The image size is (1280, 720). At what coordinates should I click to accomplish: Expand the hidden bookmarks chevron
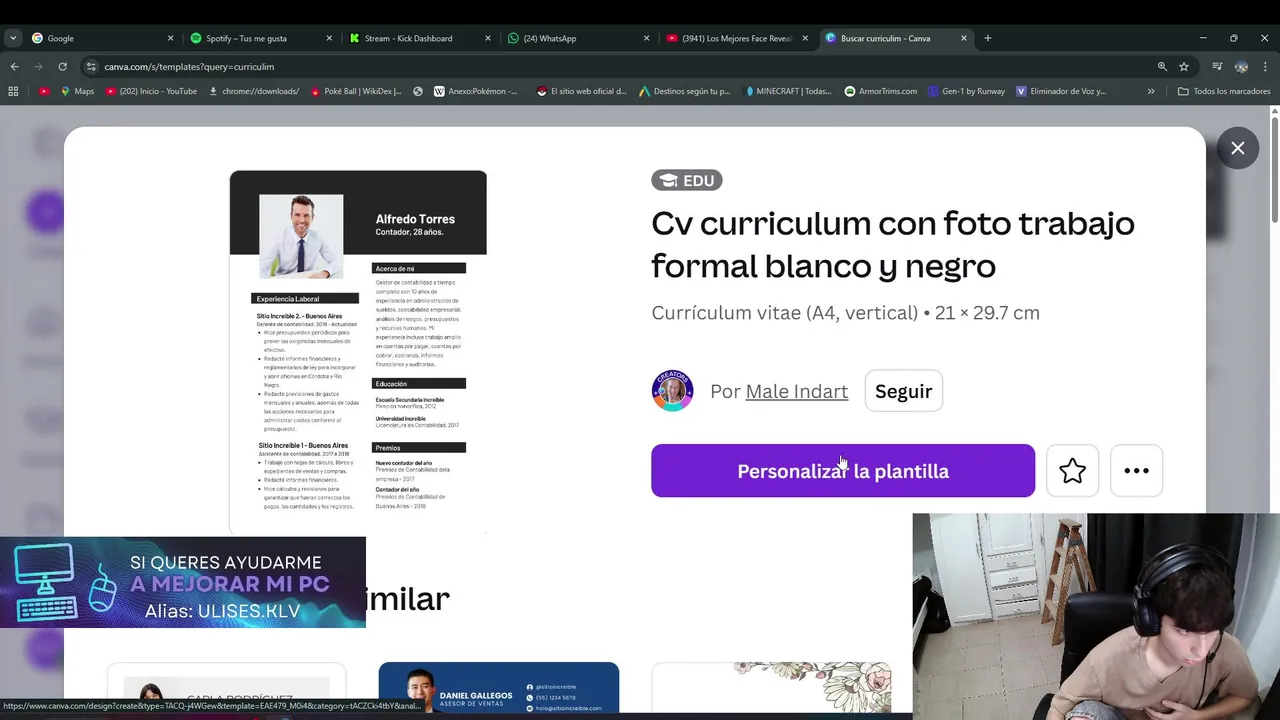[x=1151, y=91]
